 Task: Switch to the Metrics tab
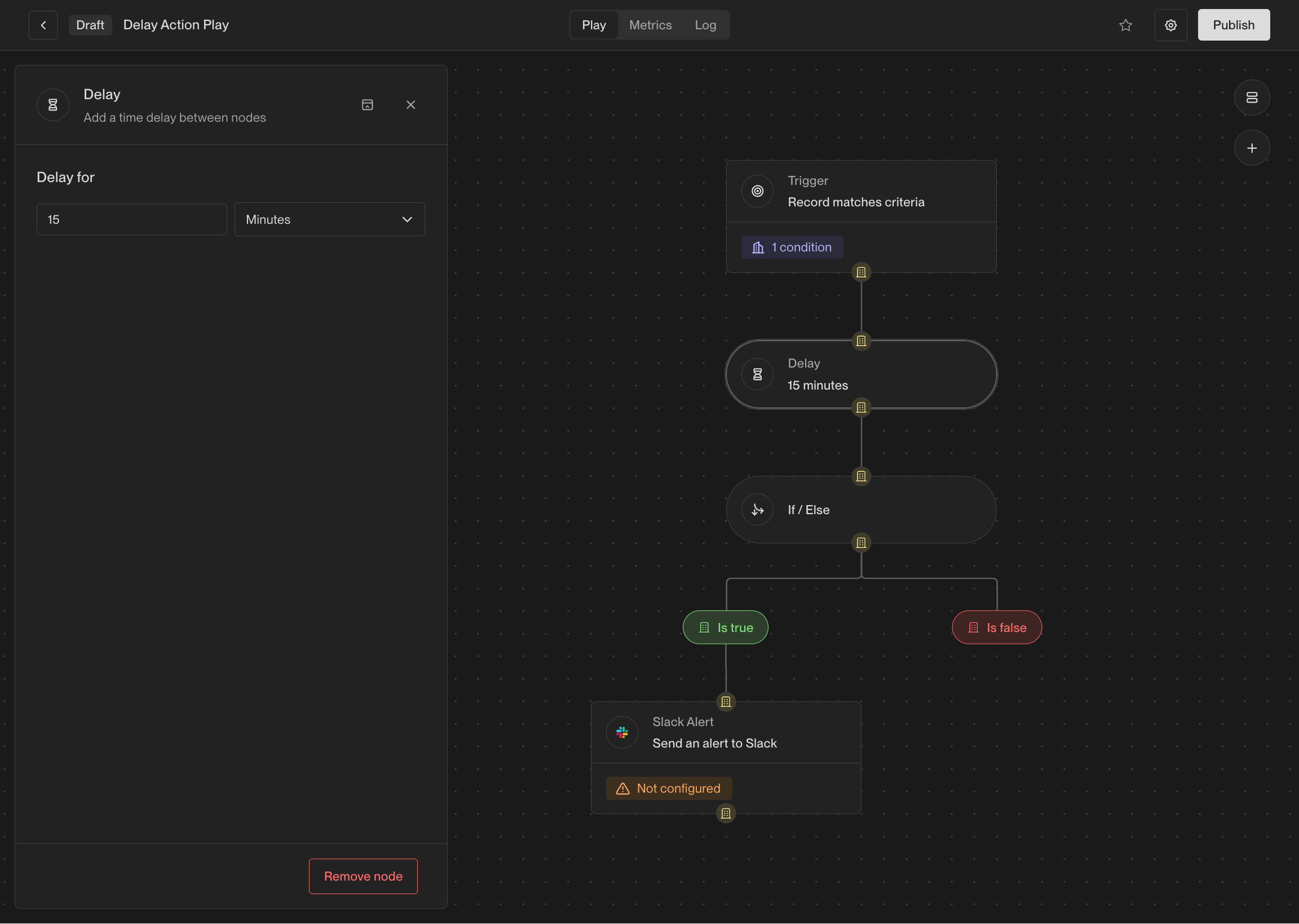point(650,25)
